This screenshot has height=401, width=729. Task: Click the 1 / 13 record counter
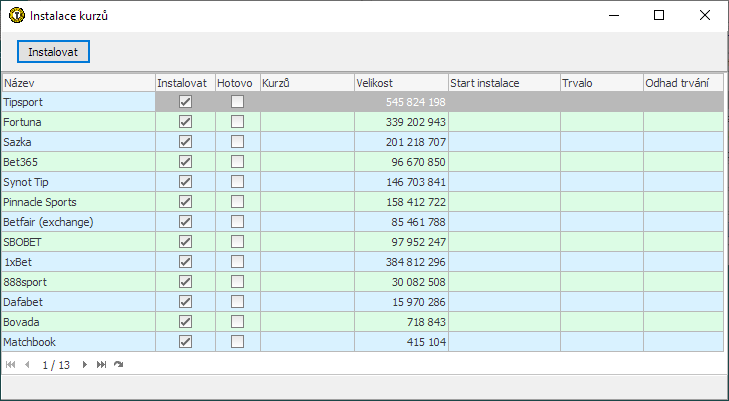click(56, 365)
